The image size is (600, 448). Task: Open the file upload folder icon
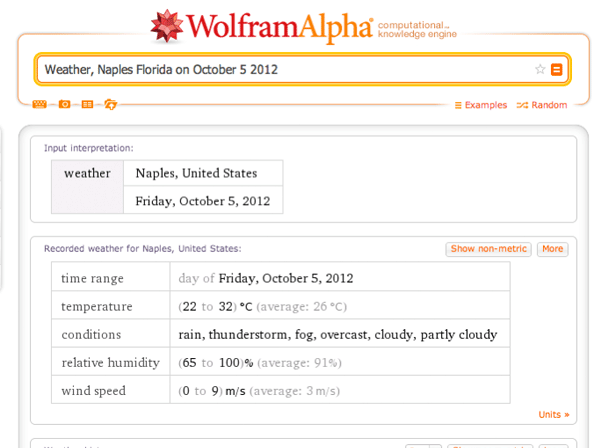coord(111,104)
